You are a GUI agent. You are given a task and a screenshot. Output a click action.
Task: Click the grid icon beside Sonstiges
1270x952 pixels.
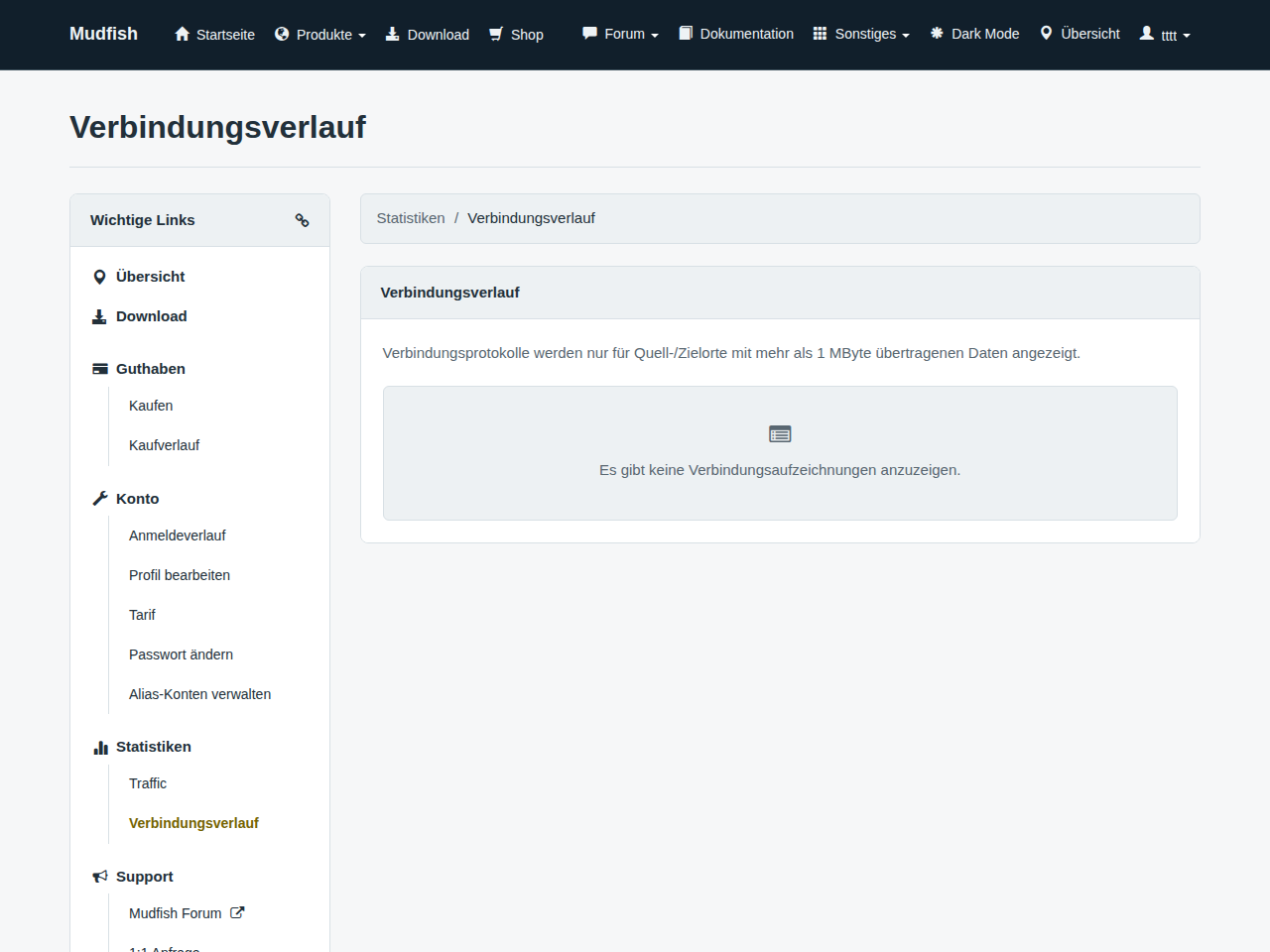[820, 33]
